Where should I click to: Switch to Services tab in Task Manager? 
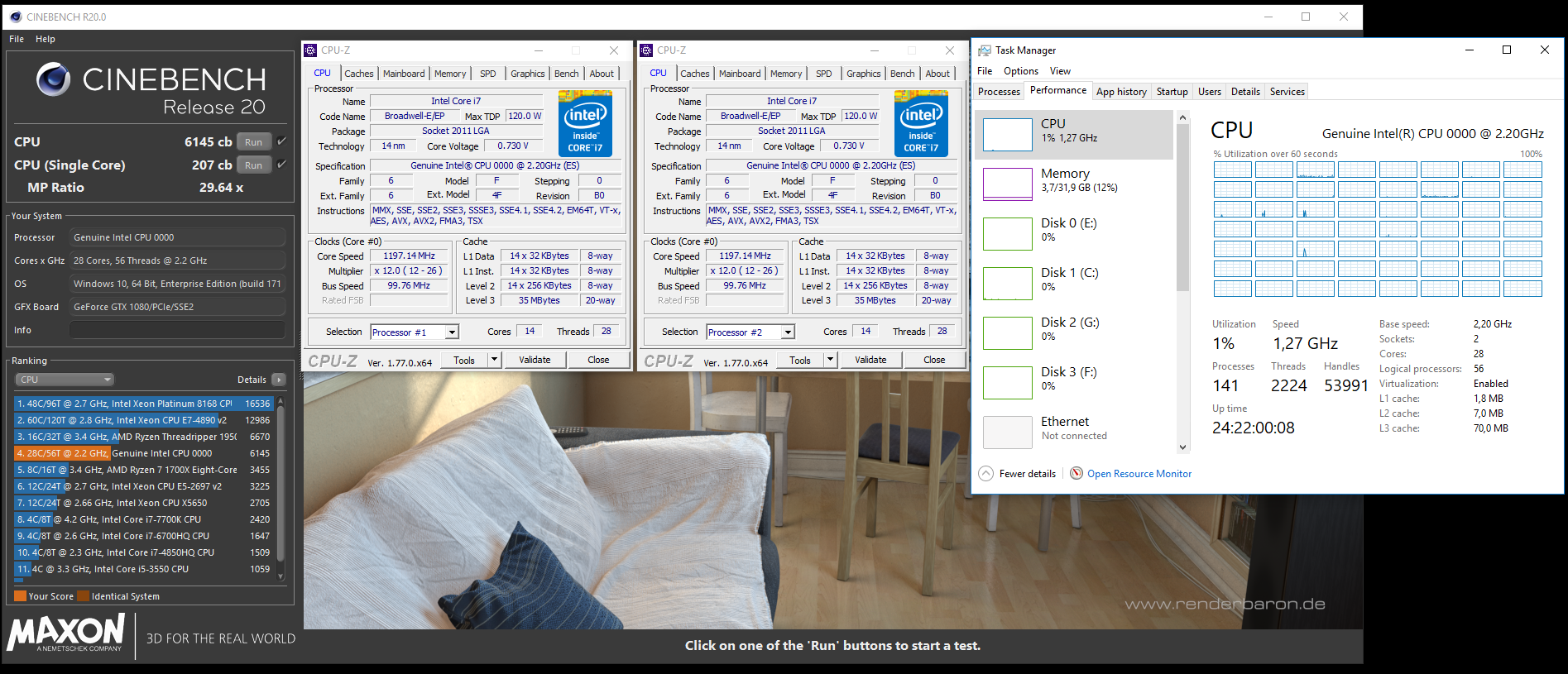point(1287,92)
